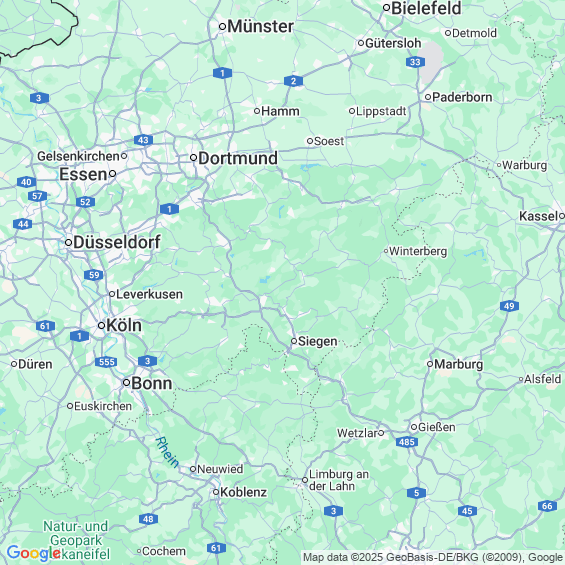This screenshot has height=565, width=565.
Task: Select the Siegen city label
Action: 318,341
